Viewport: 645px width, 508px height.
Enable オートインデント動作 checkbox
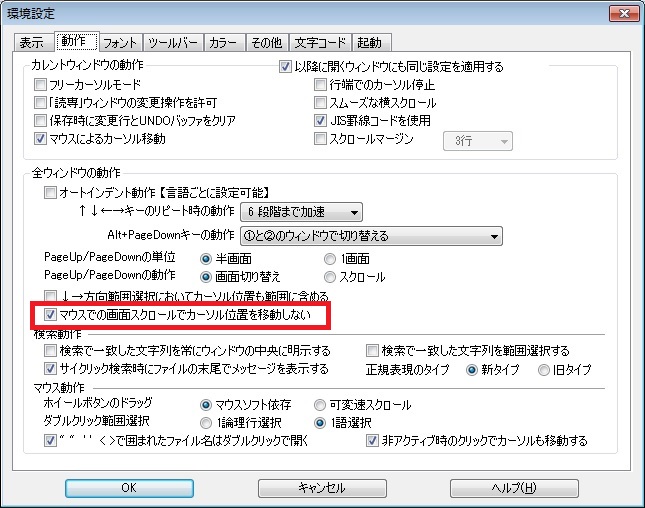(x=51, y=192)
